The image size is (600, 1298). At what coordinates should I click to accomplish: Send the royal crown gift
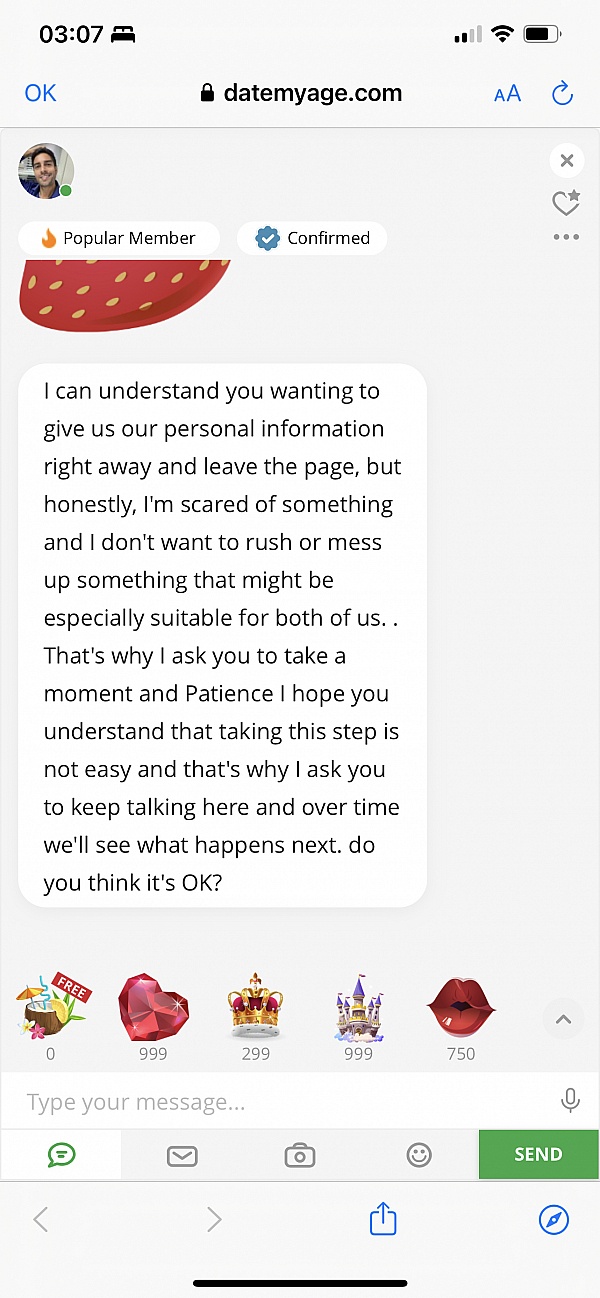pyautogui.click(x=256, y=1006)
